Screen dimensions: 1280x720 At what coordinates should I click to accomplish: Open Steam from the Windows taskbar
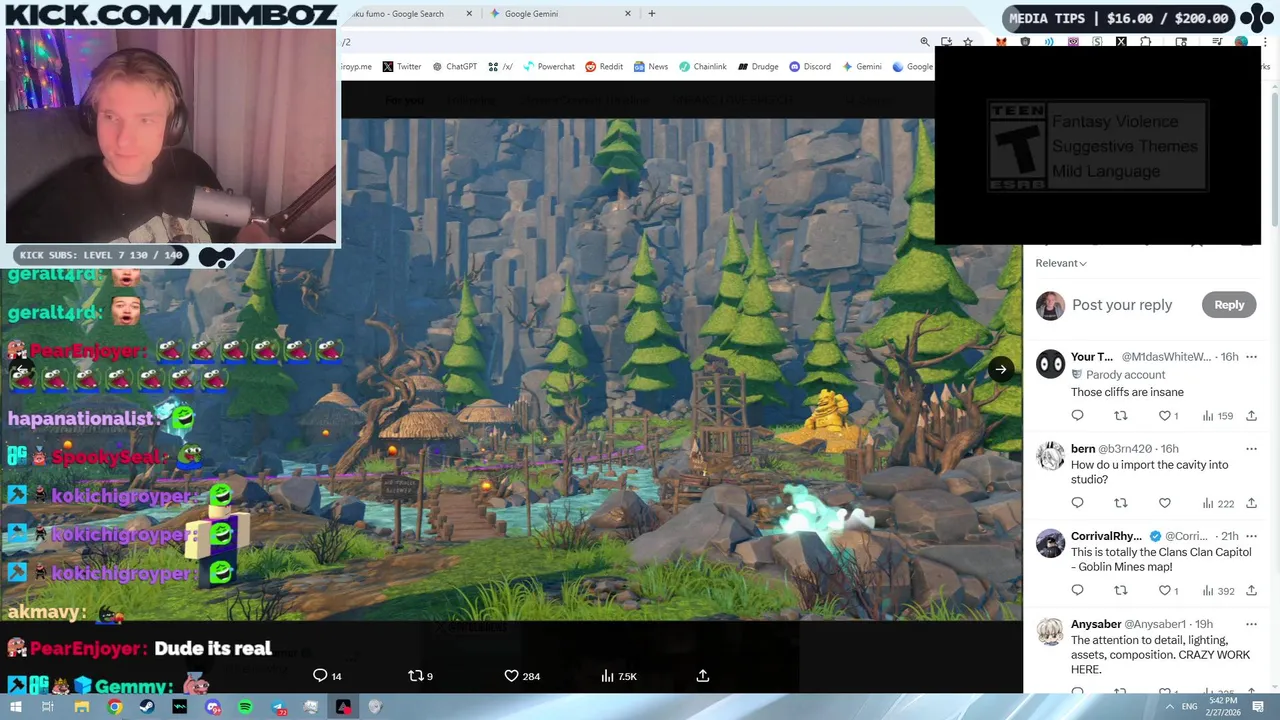pyautogui.click(x=147, y=707)
